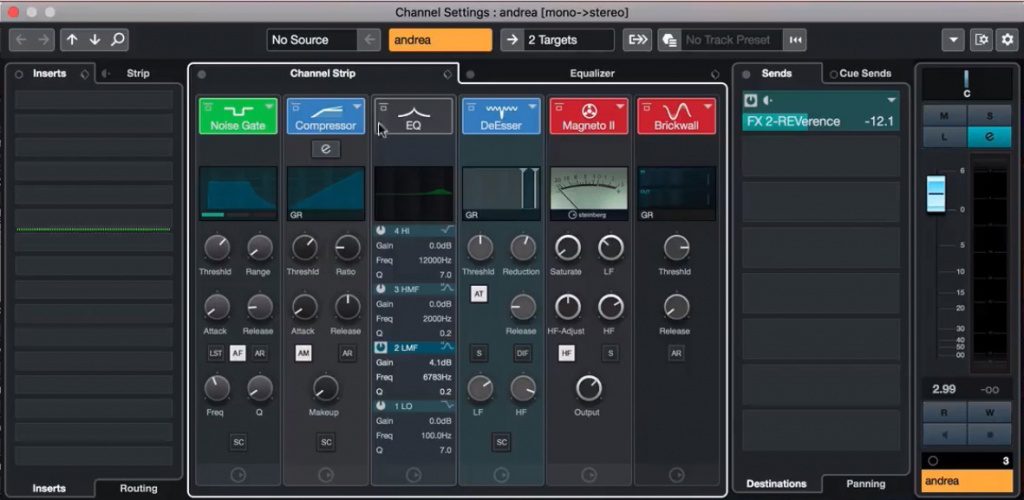Click the Magneto II Output knob
This screenshot has height=500, width=1024.
(588, 388)
